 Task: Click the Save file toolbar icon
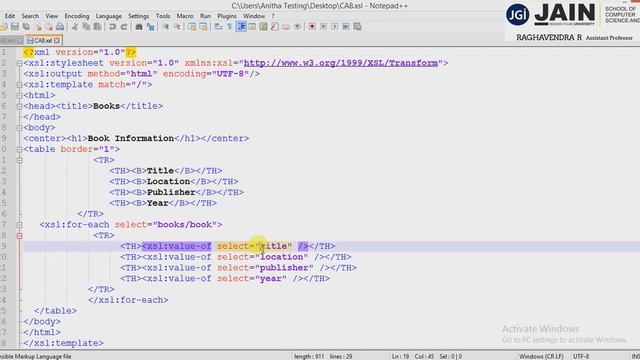pyautogui.click(x=15, y=27)
